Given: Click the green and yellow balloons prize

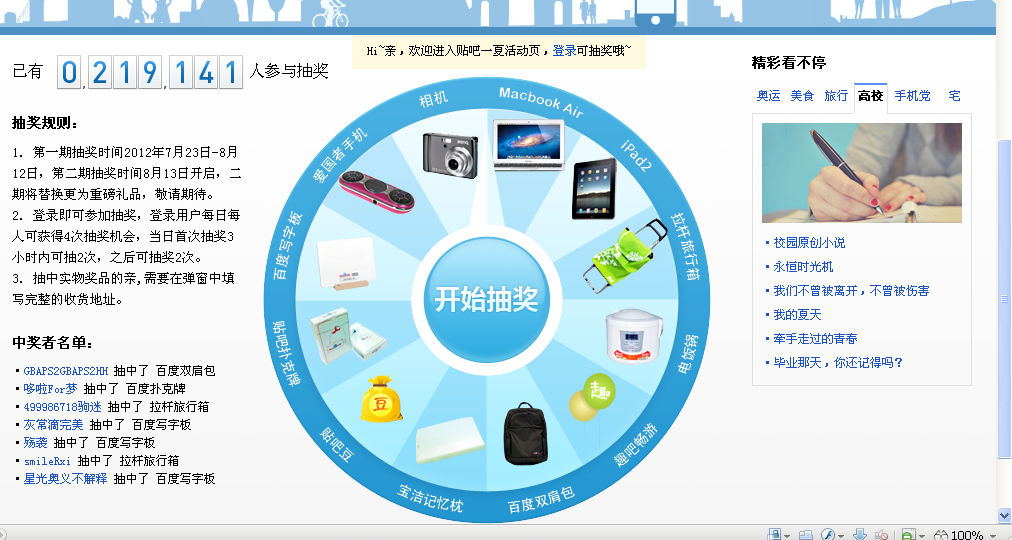Looking at the screenshot, I should pyautogui.click(x=592, y=397).
